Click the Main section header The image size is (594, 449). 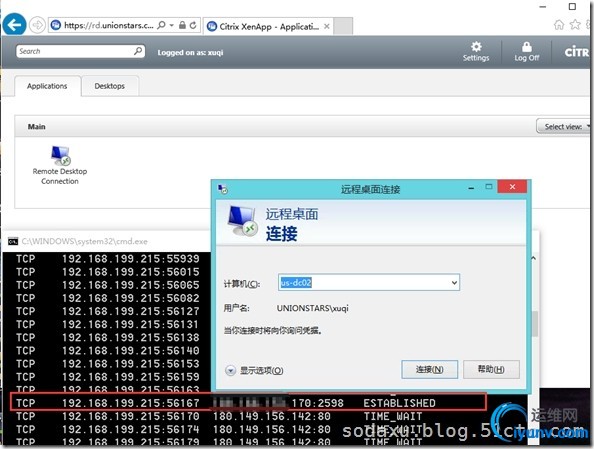coord(36,127)
